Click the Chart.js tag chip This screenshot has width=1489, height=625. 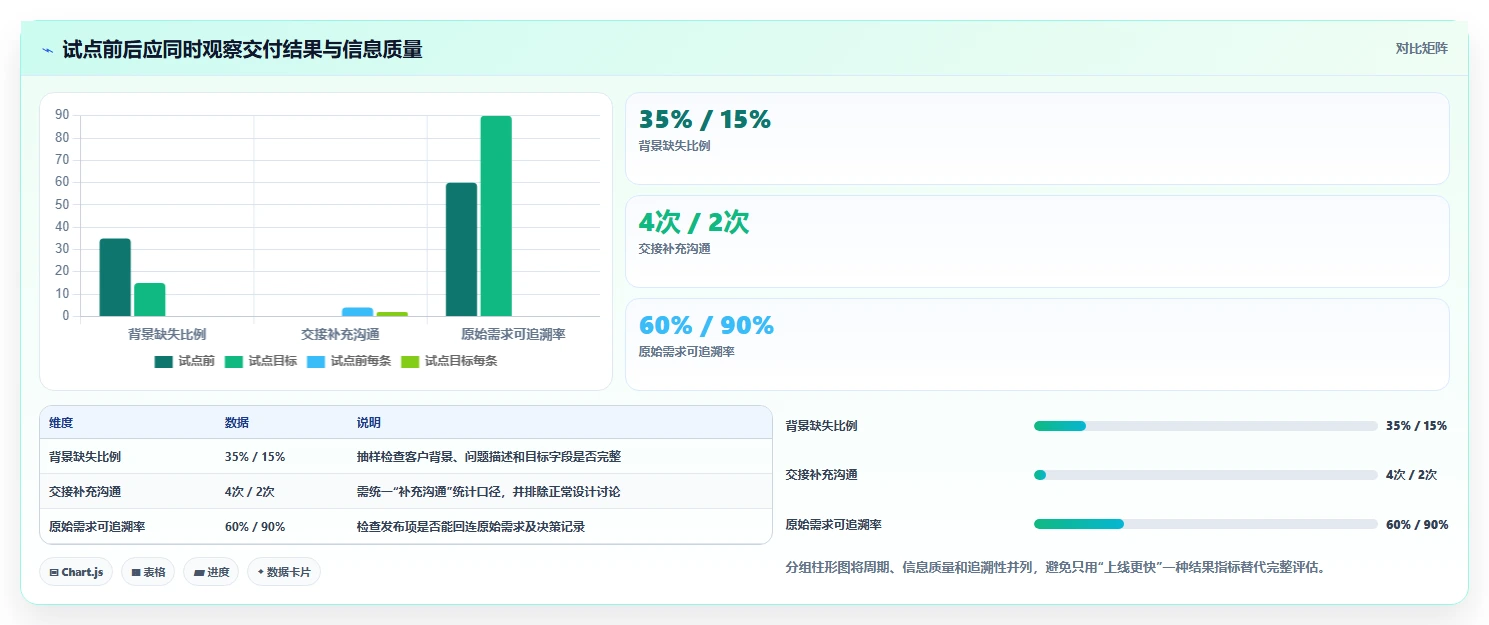coord(77,572)
